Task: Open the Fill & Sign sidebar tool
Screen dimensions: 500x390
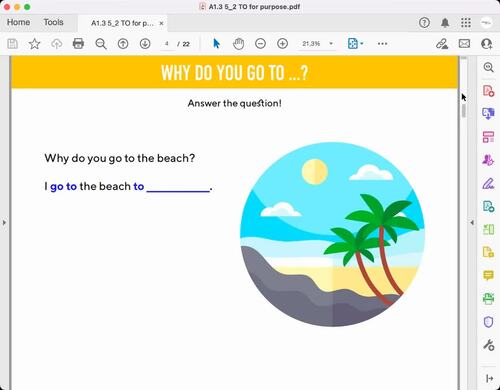Action: click(x=488, y=183)
